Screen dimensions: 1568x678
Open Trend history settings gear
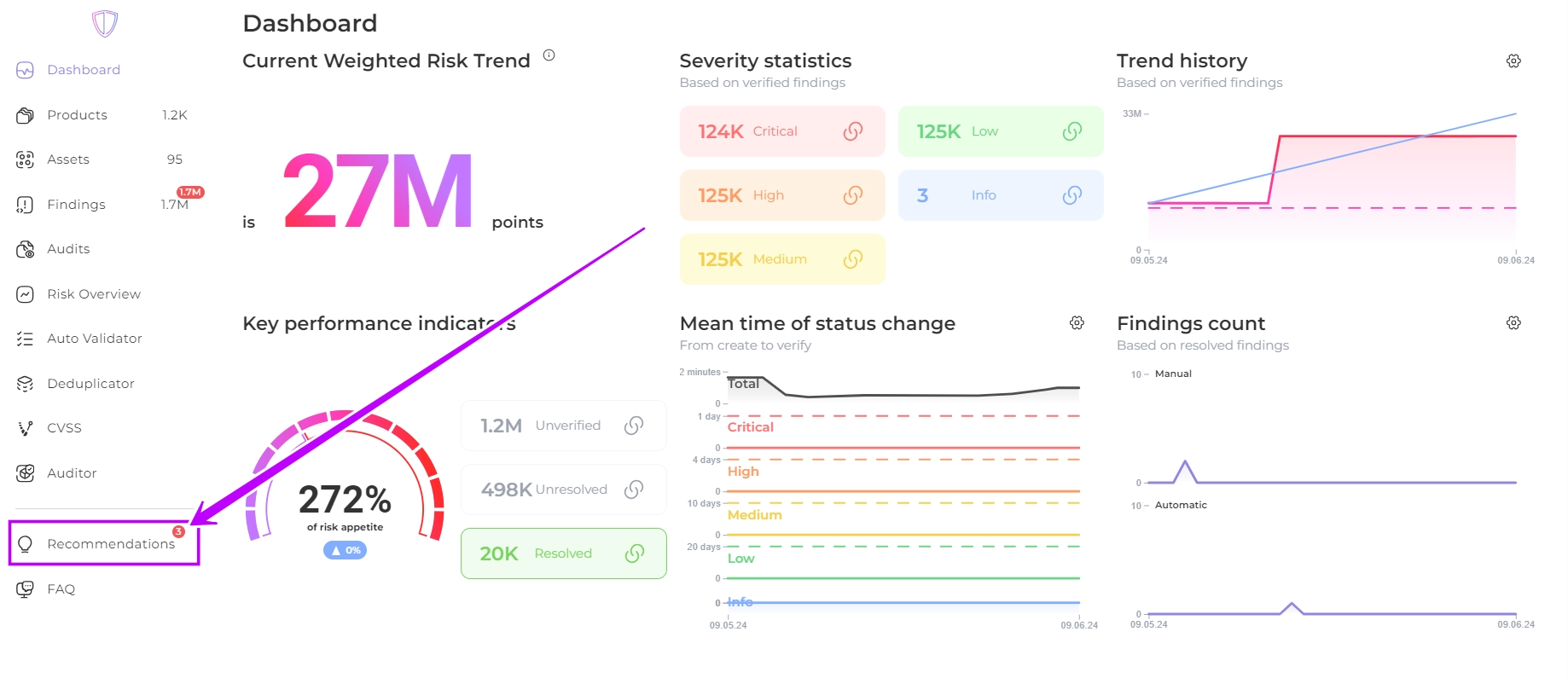point(1513,61)
